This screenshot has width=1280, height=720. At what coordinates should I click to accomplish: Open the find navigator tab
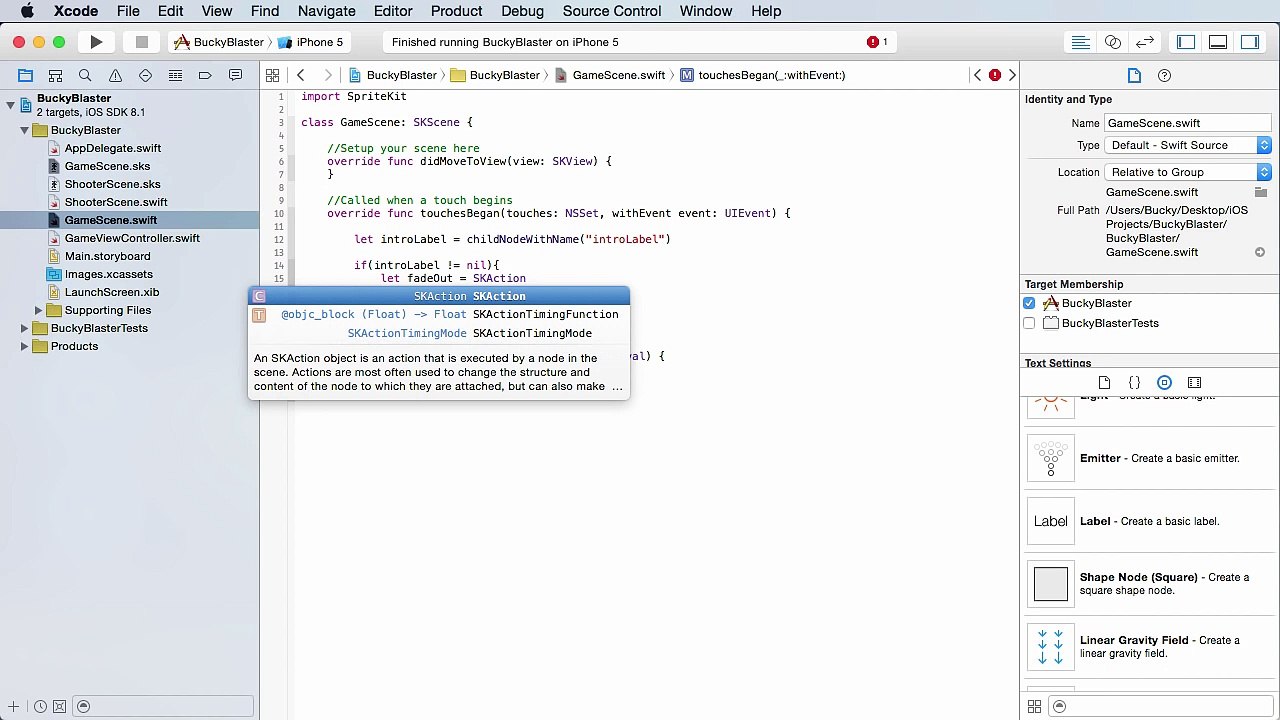click(85, 75)
